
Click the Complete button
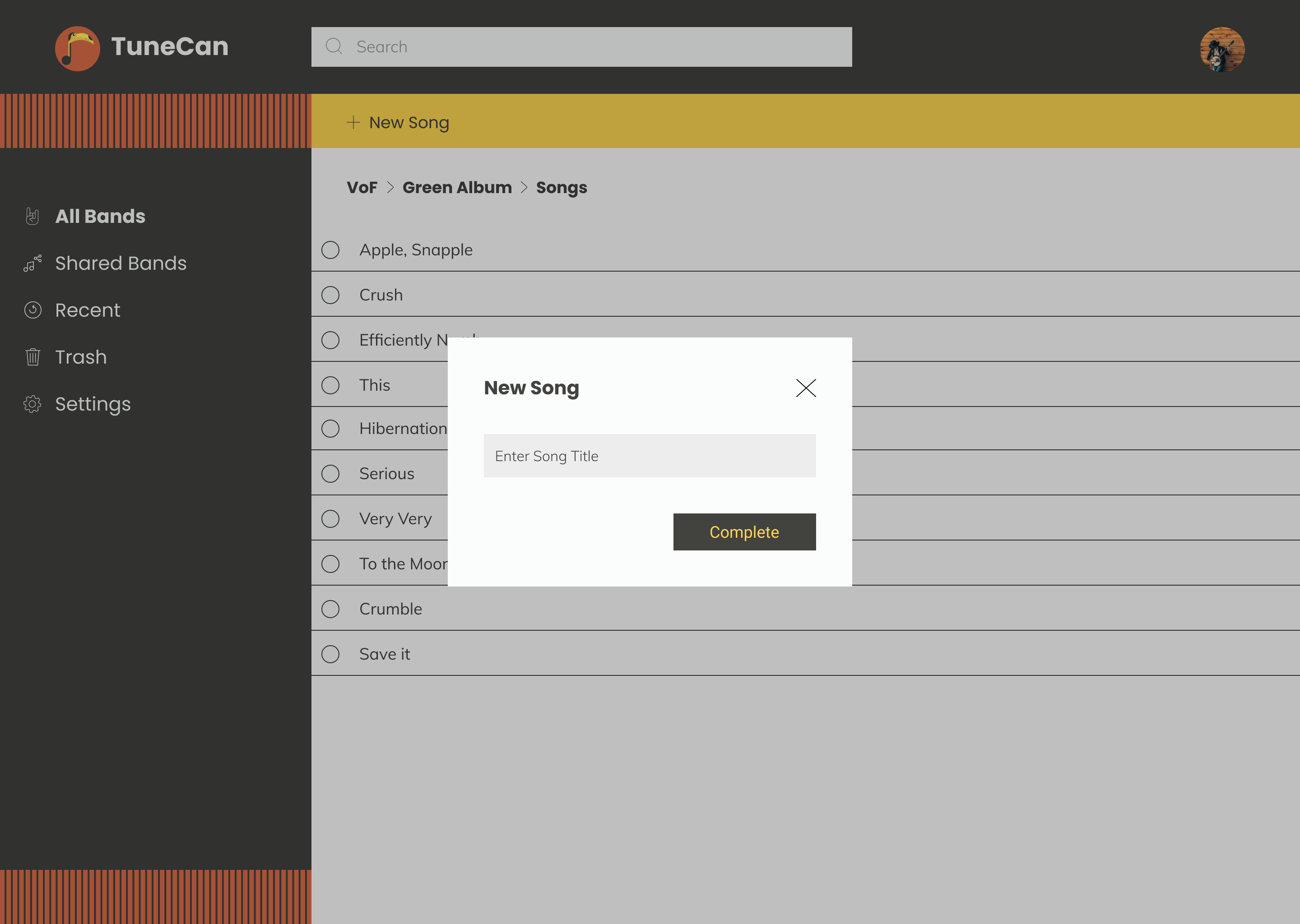pyautogui.click(x=744, y=532)
